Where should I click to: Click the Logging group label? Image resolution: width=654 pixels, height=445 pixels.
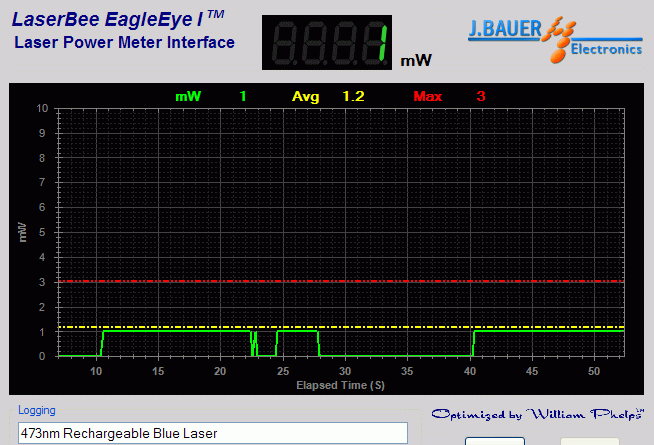pos(37,410)
